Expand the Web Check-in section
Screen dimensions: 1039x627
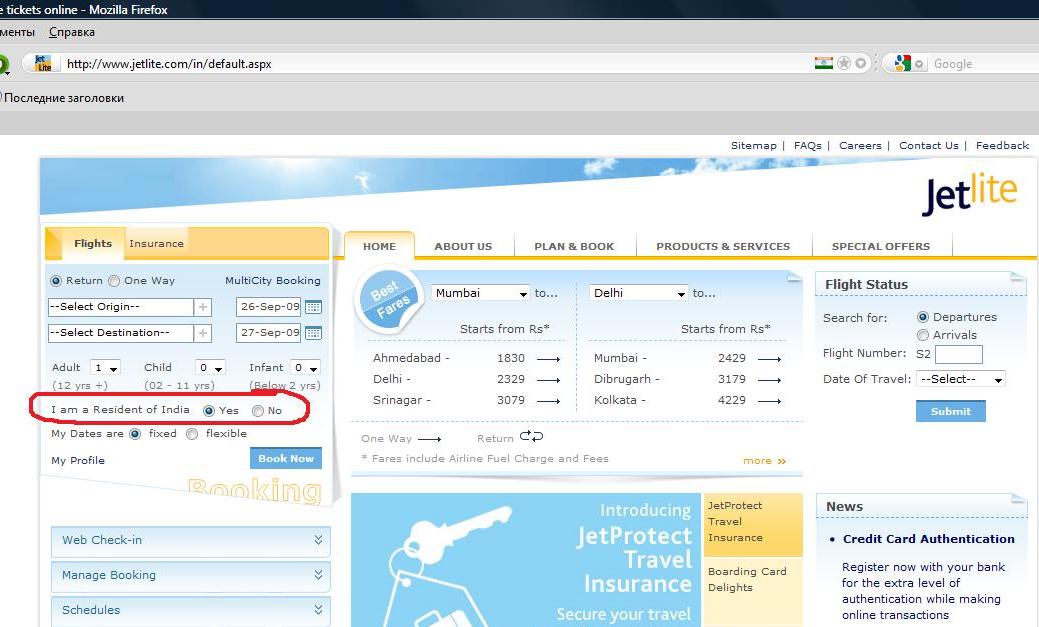point(189,540)
